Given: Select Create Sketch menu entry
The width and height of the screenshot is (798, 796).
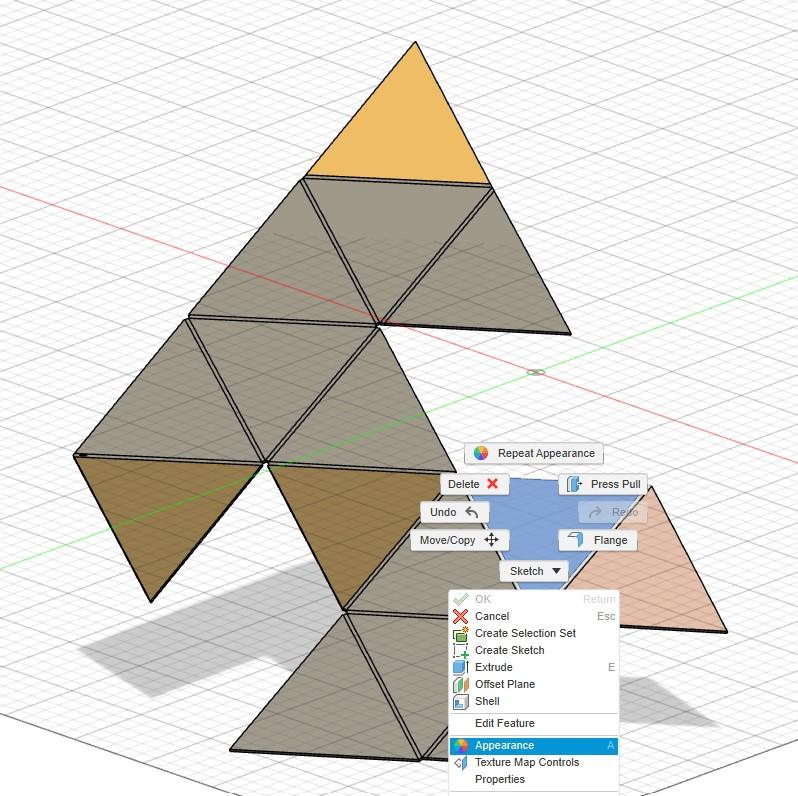Looking at the screenshot, I should click(534, 650).
